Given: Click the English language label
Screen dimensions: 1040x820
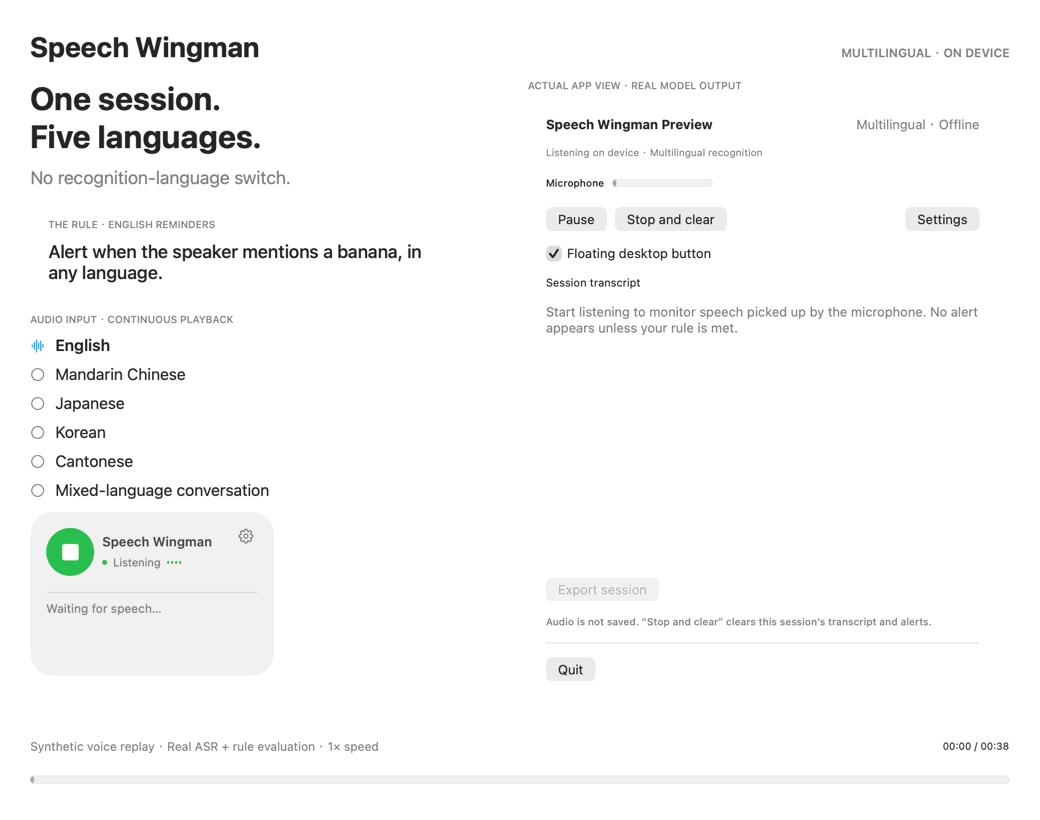Looking at the screenshot, I should point(83,346).
